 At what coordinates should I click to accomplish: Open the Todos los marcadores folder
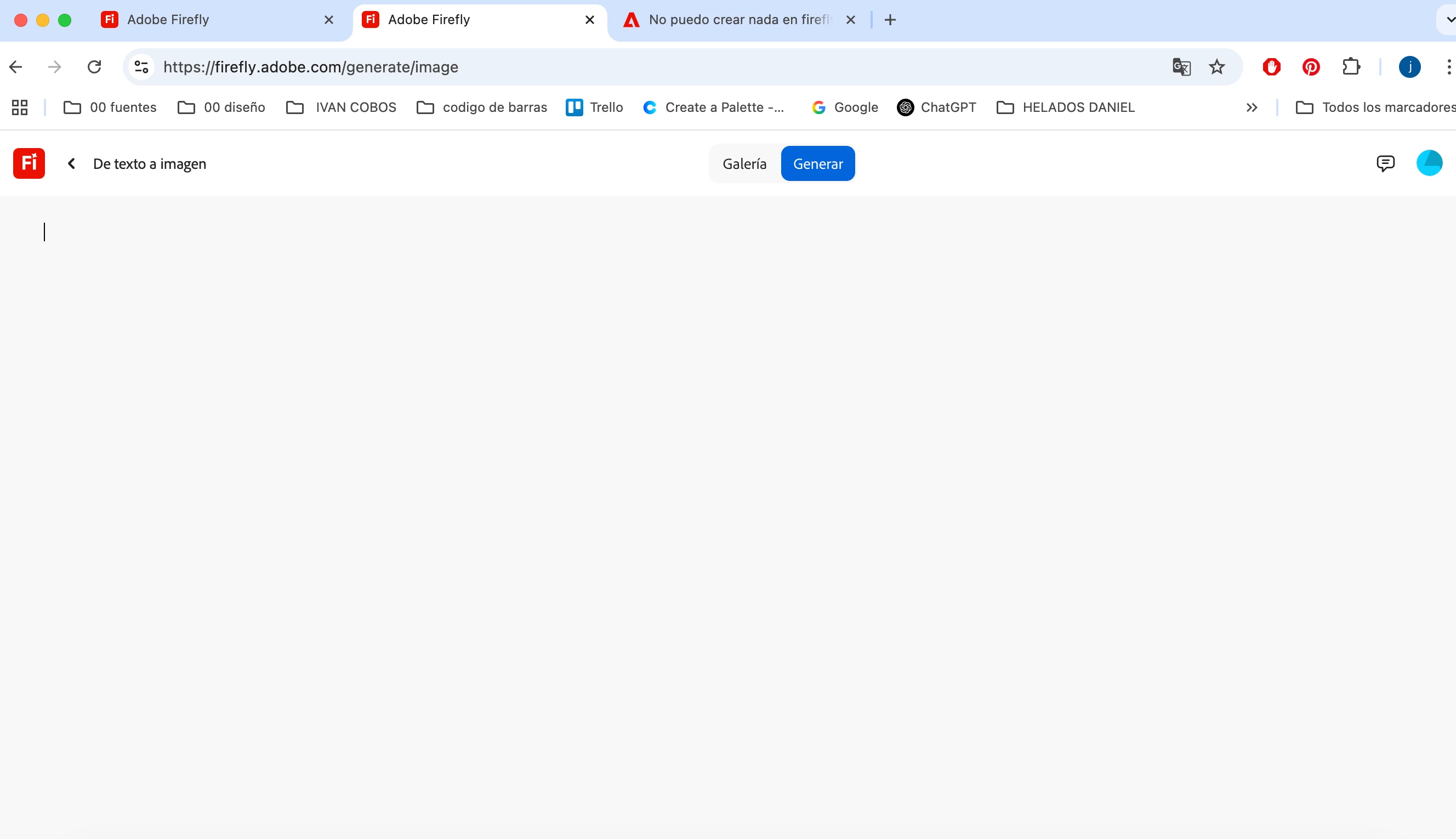tap(1376, 108)
